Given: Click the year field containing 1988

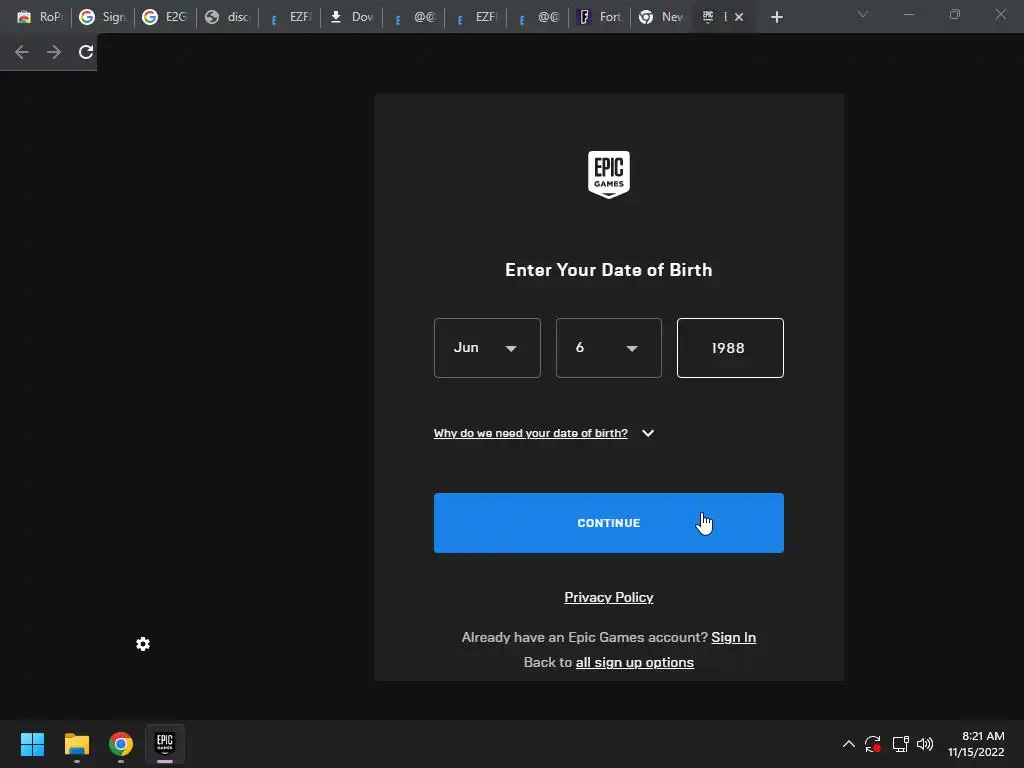Looking at the screenshot, I should 730,348.
